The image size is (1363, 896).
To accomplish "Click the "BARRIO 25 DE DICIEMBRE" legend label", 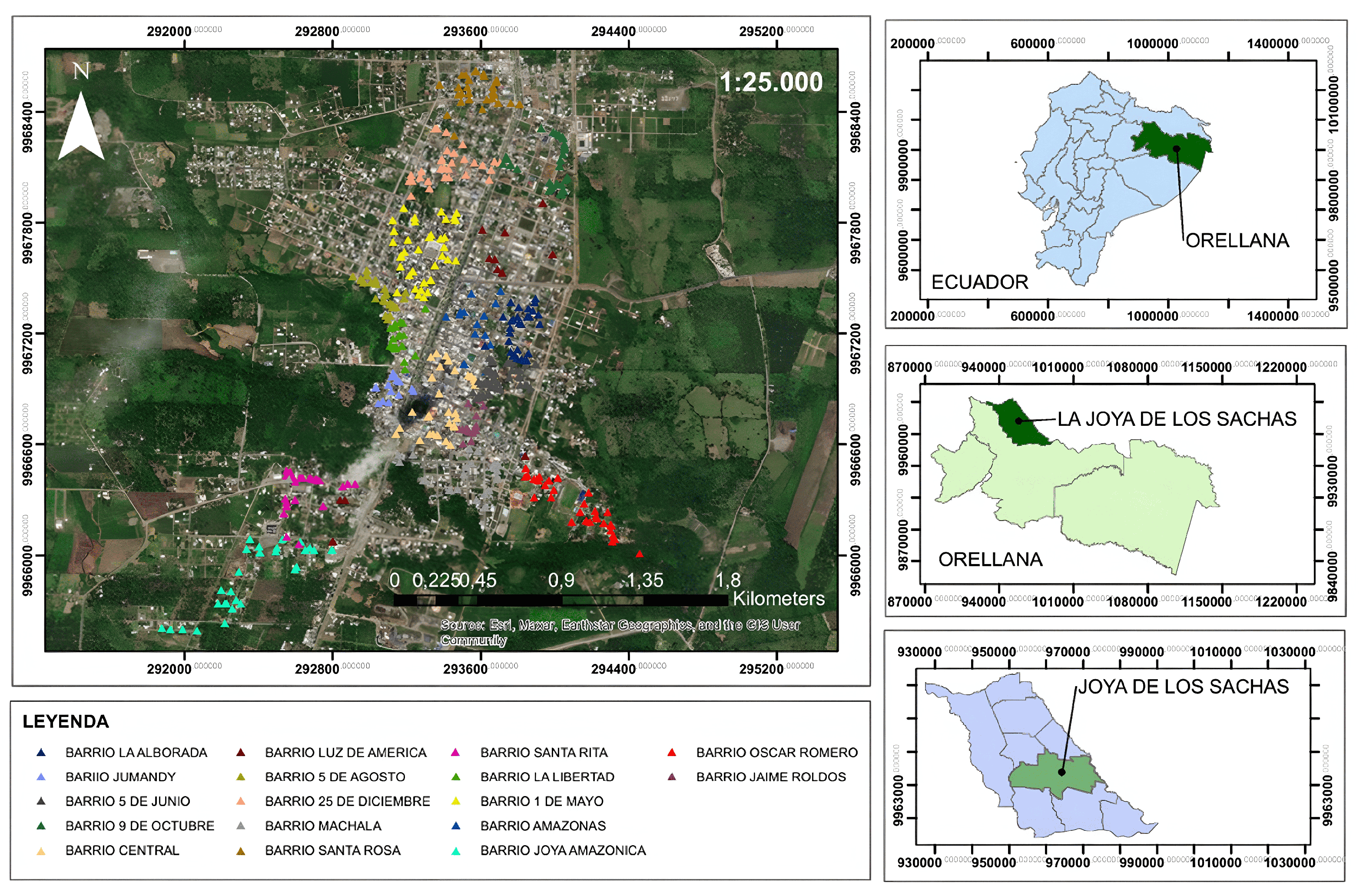I will [348, 801].
